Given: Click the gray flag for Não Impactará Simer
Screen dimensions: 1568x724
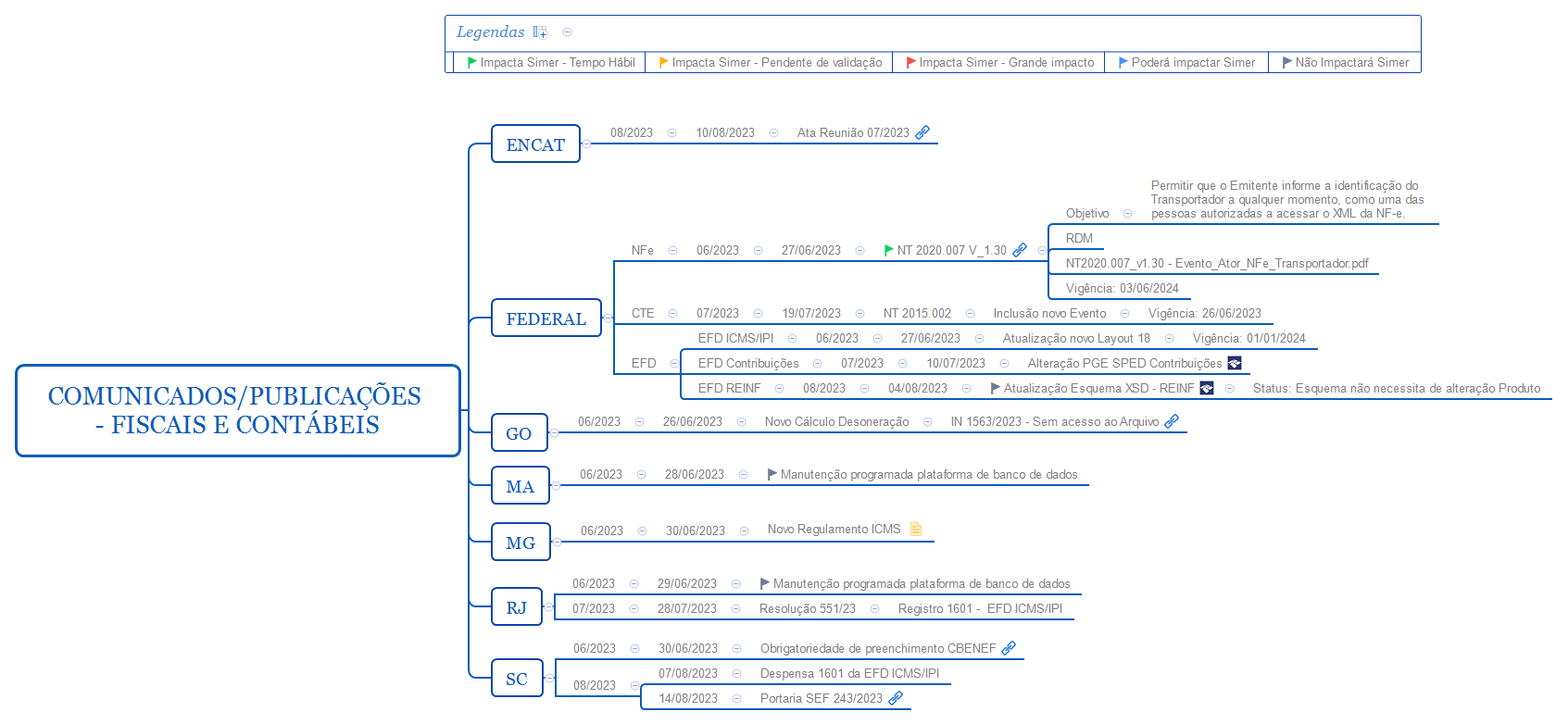Looking at the screenshot, I should tap(1287, 62).
